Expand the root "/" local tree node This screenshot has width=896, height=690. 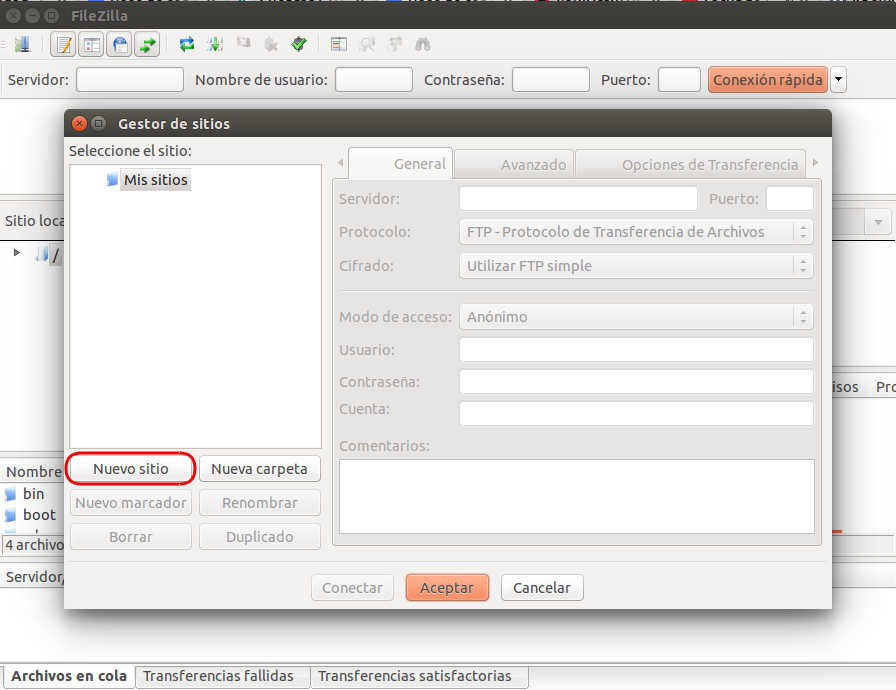[x=17, y=252]
